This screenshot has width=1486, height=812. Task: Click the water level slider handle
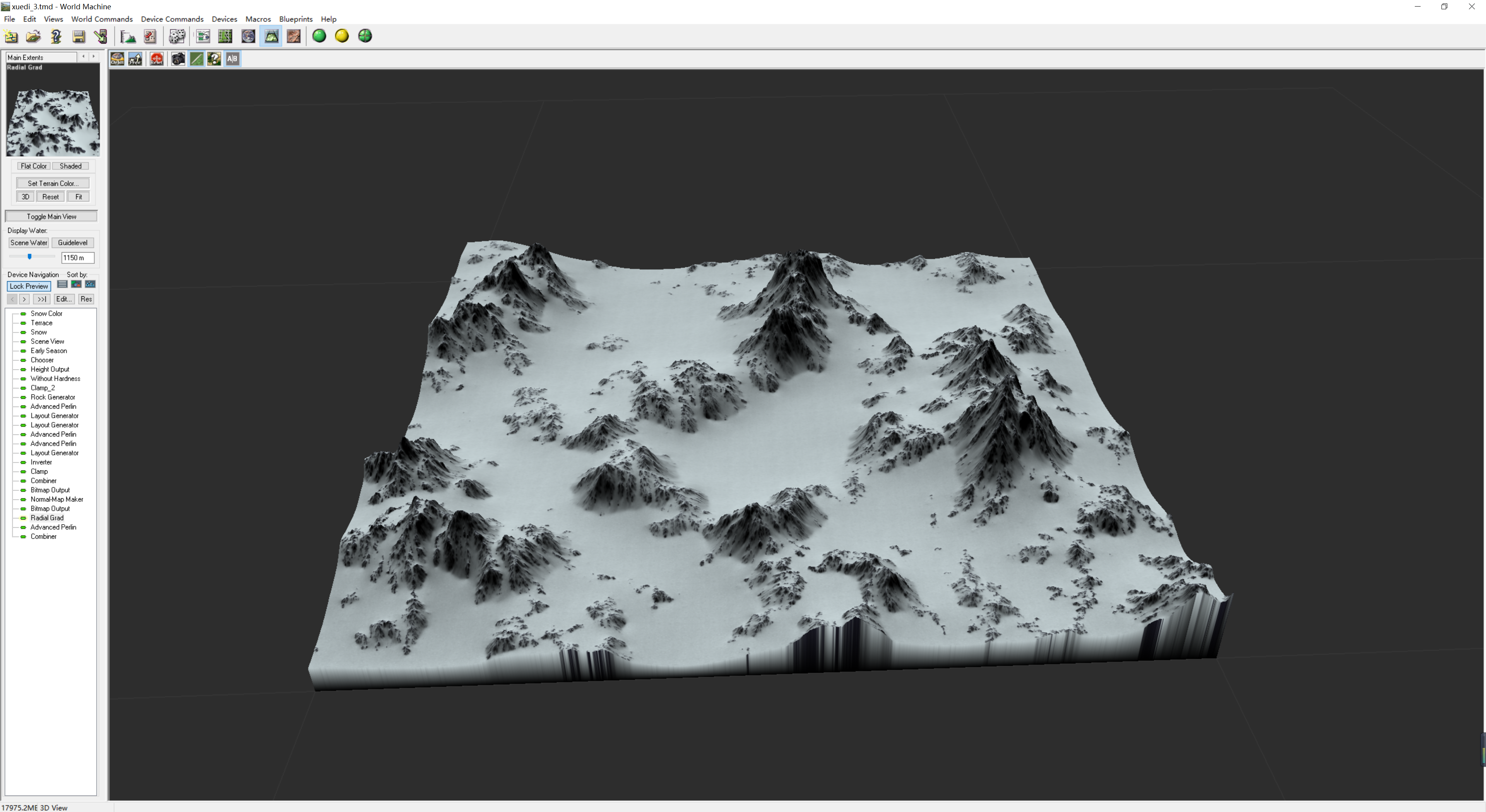click(29, 256)
